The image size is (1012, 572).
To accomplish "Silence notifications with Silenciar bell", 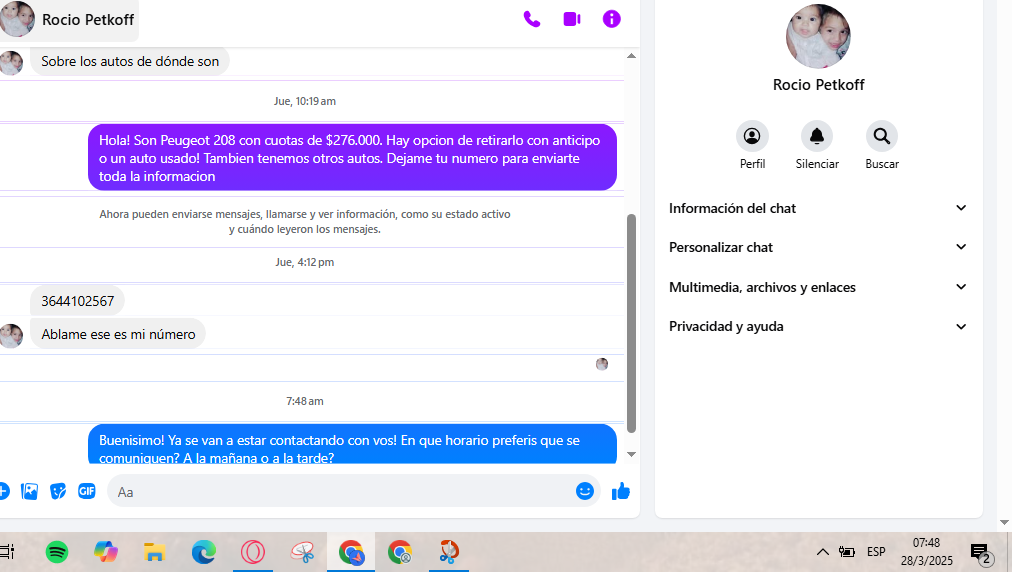I will 817,136.
